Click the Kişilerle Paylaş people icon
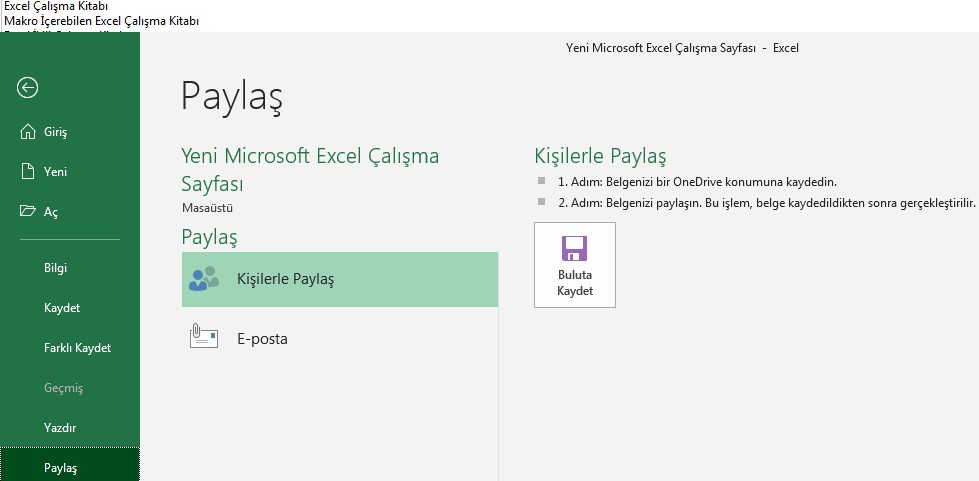 pyautogui.click(x=204, y=279)
